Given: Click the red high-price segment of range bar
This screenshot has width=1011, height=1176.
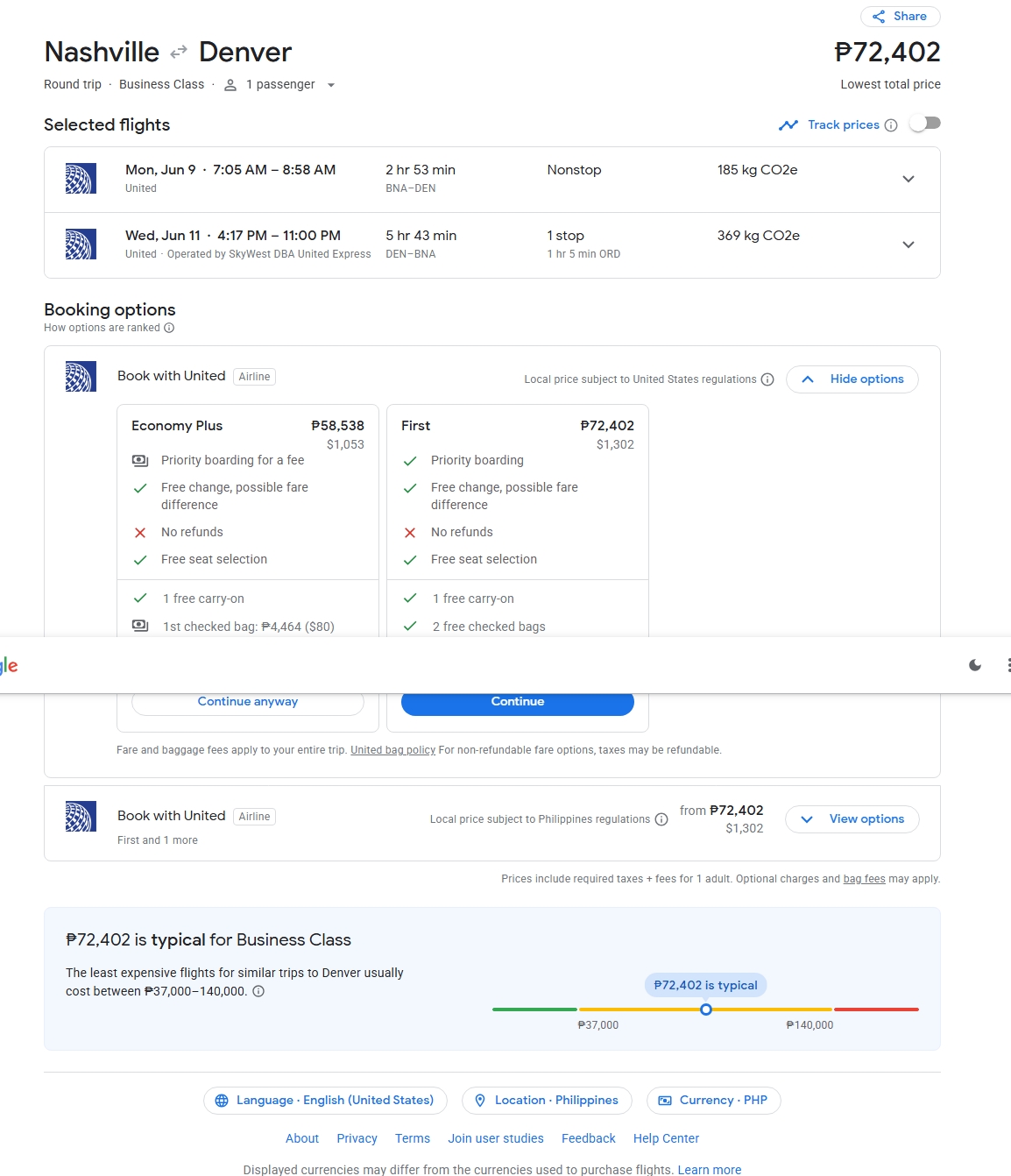Looking at the screenshot, I should point(876,1010).
